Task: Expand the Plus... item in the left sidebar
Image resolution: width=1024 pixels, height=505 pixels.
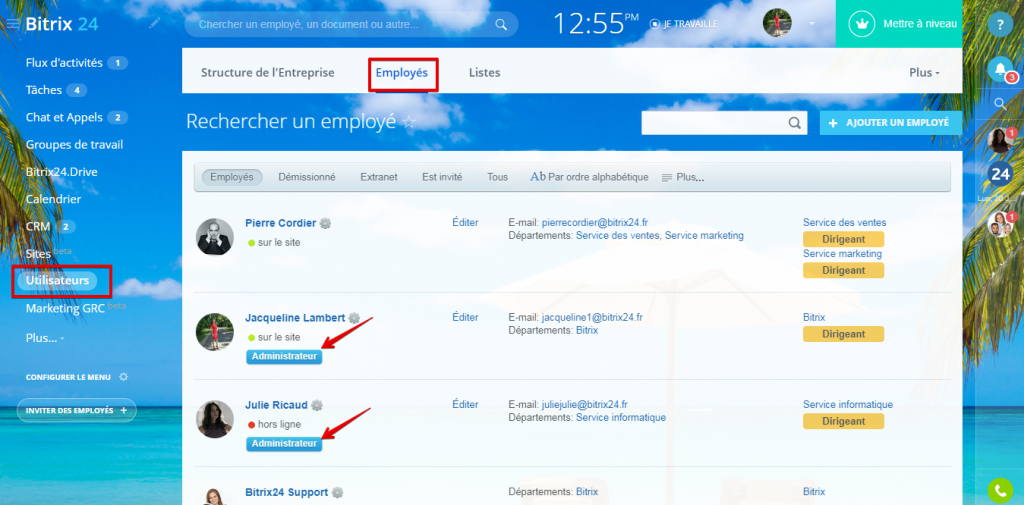Action: pyautogui.click(x=45, y=338)
